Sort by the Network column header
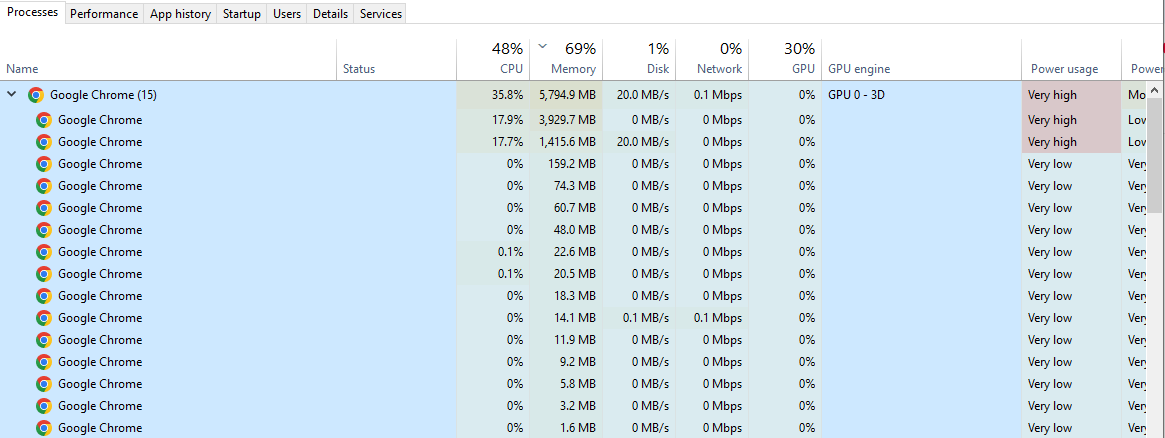The width and height of the screenshot is (1165, 438). [x=711, y=59]
